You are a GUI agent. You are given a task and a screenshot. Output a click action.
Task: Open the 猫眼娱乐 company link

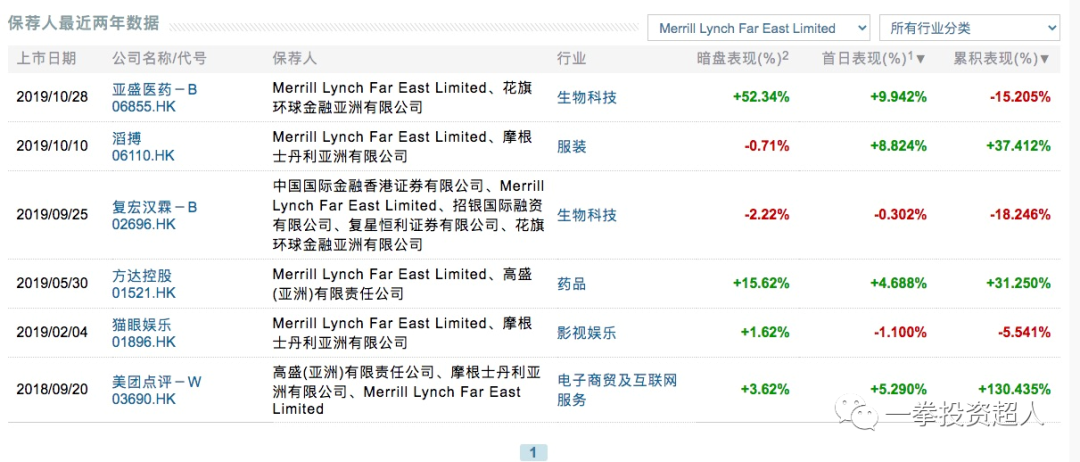(x=142, y=324)
